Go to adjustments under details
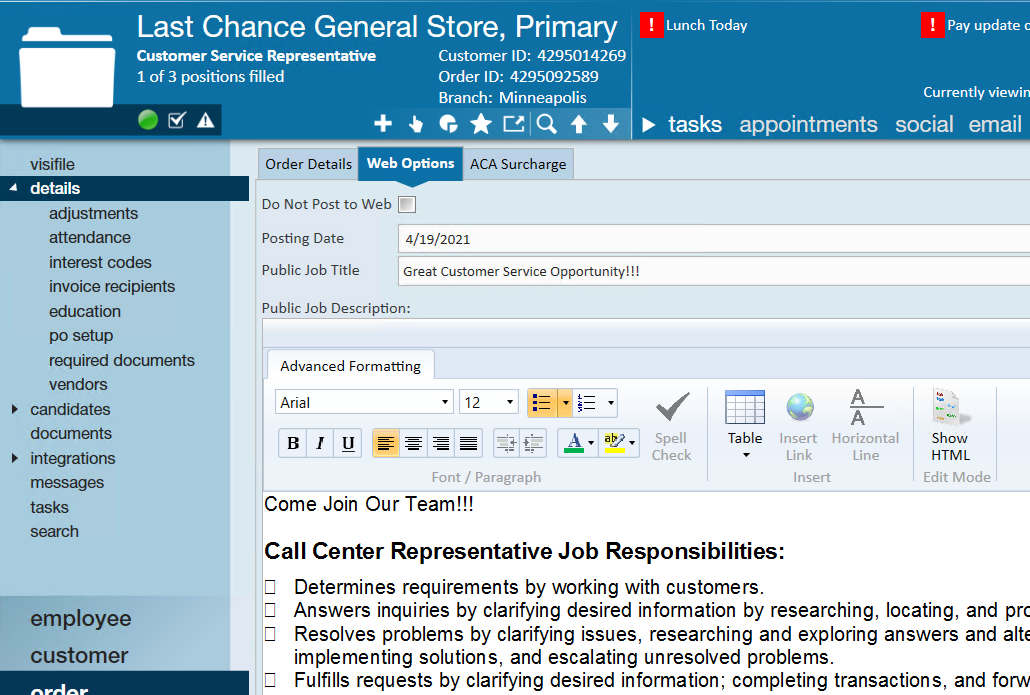This screenshot has width=1030, height=695. [93, 213]
